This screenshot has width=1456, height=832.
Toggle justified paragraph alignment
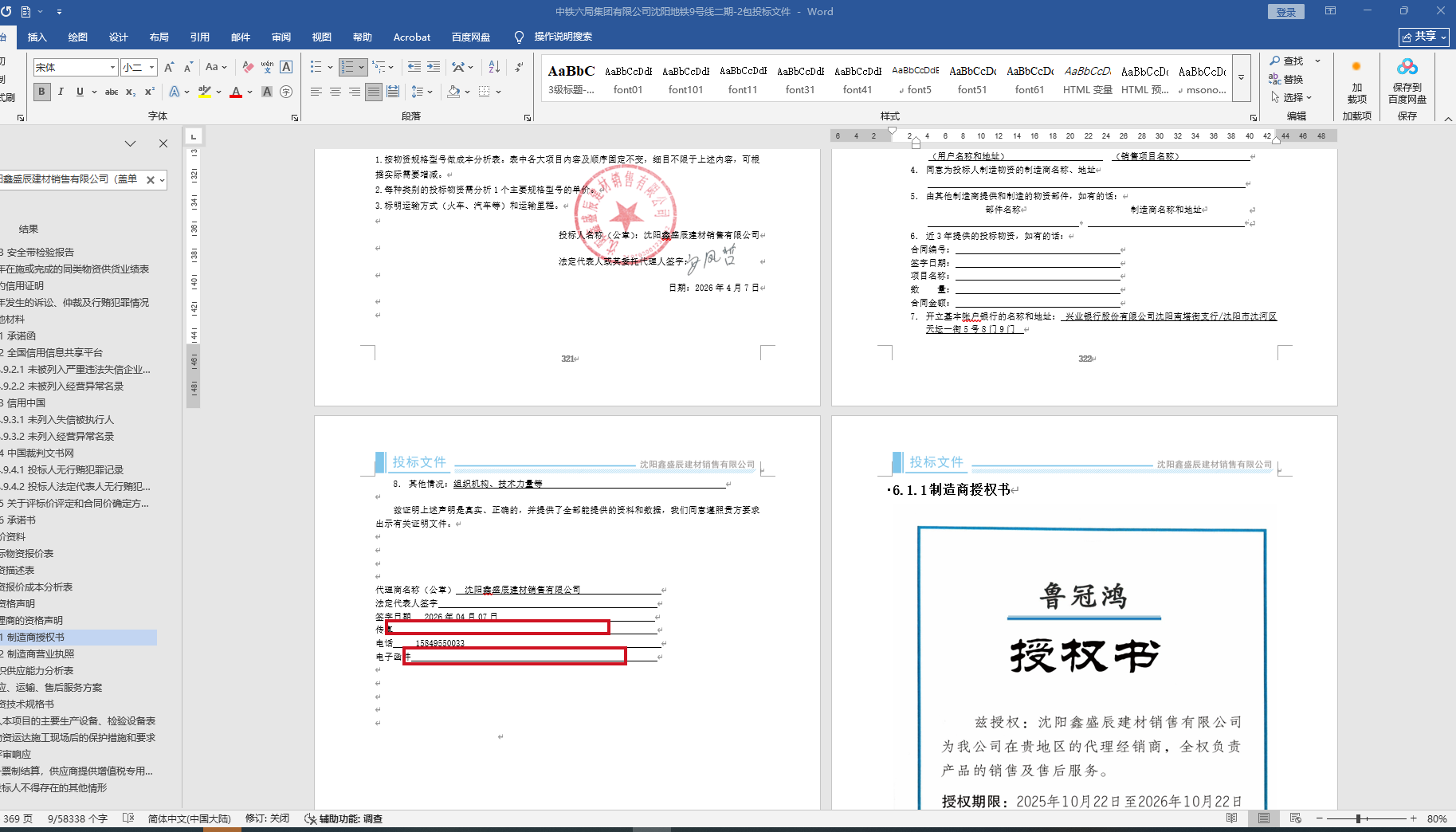[x=374, y=92]
